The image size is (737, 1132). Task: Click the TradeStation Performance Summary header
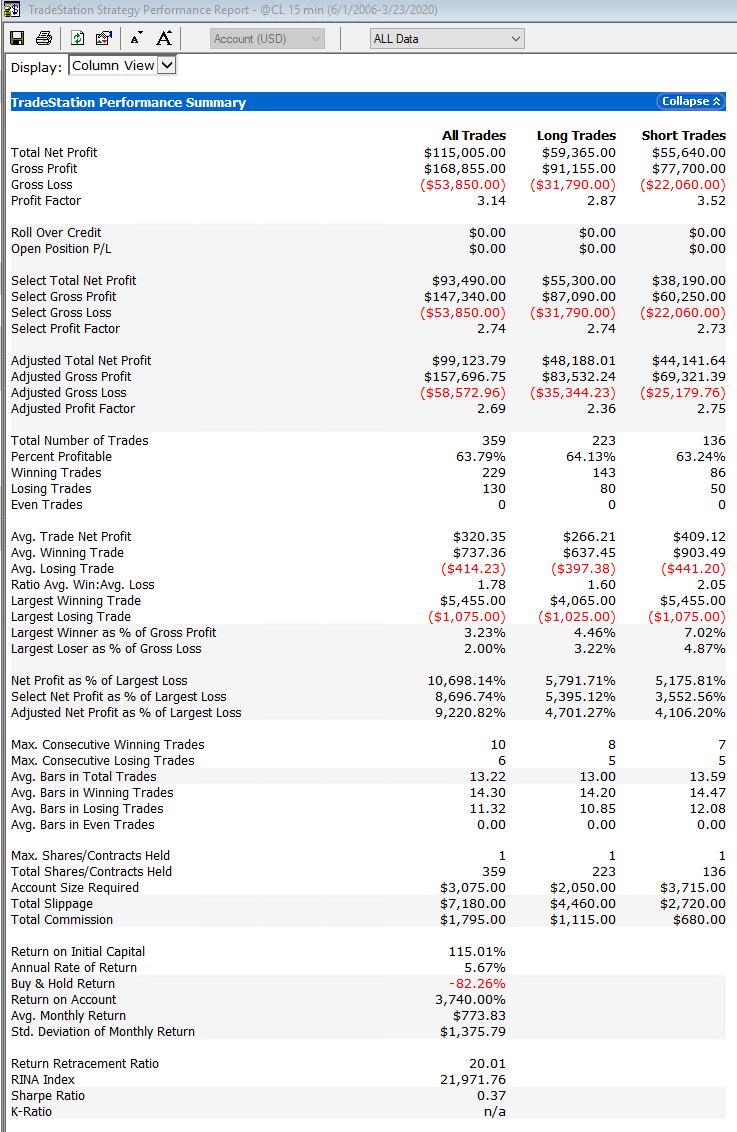128,102
